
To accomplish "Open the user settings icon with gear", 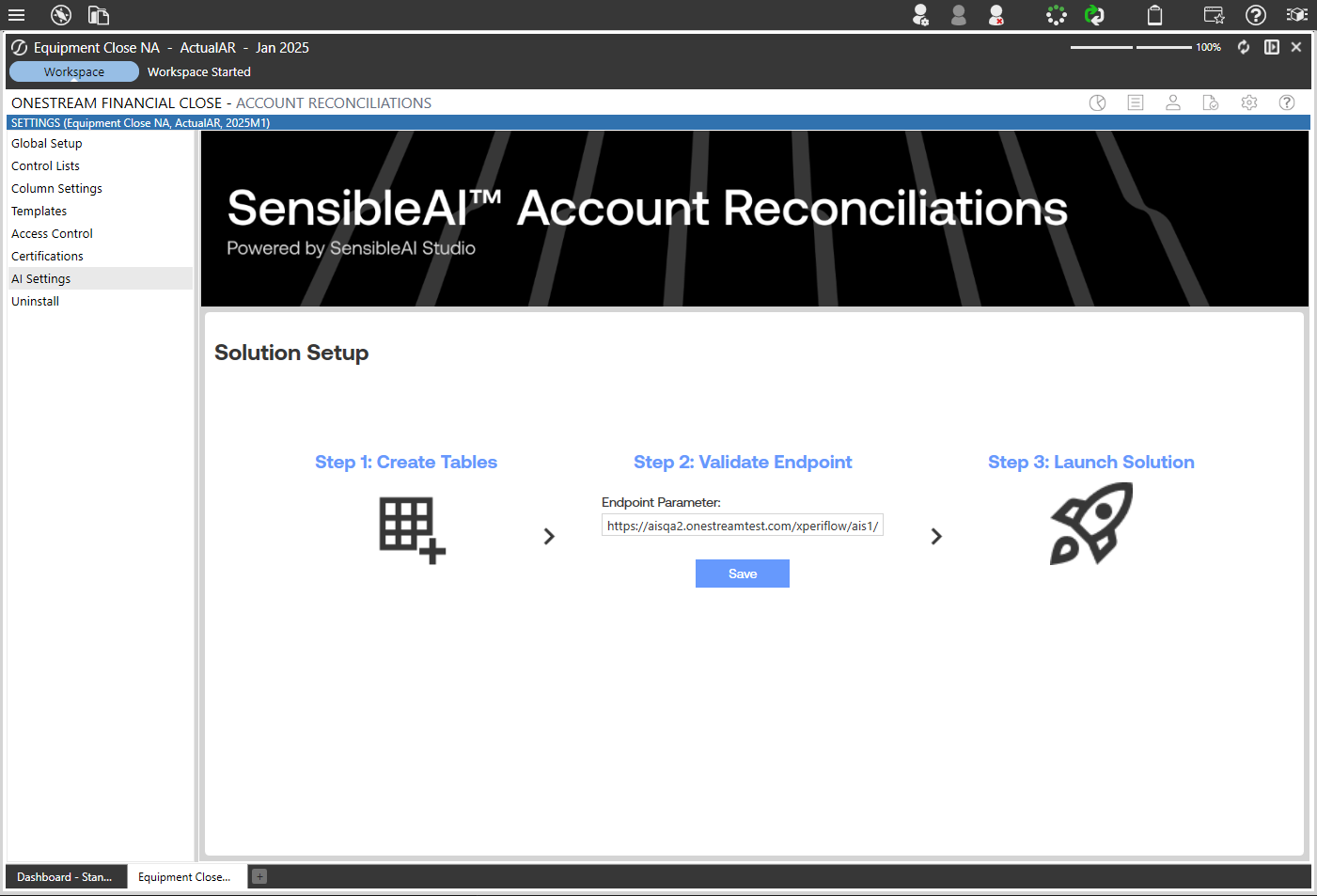I will [x=921, y=15].
